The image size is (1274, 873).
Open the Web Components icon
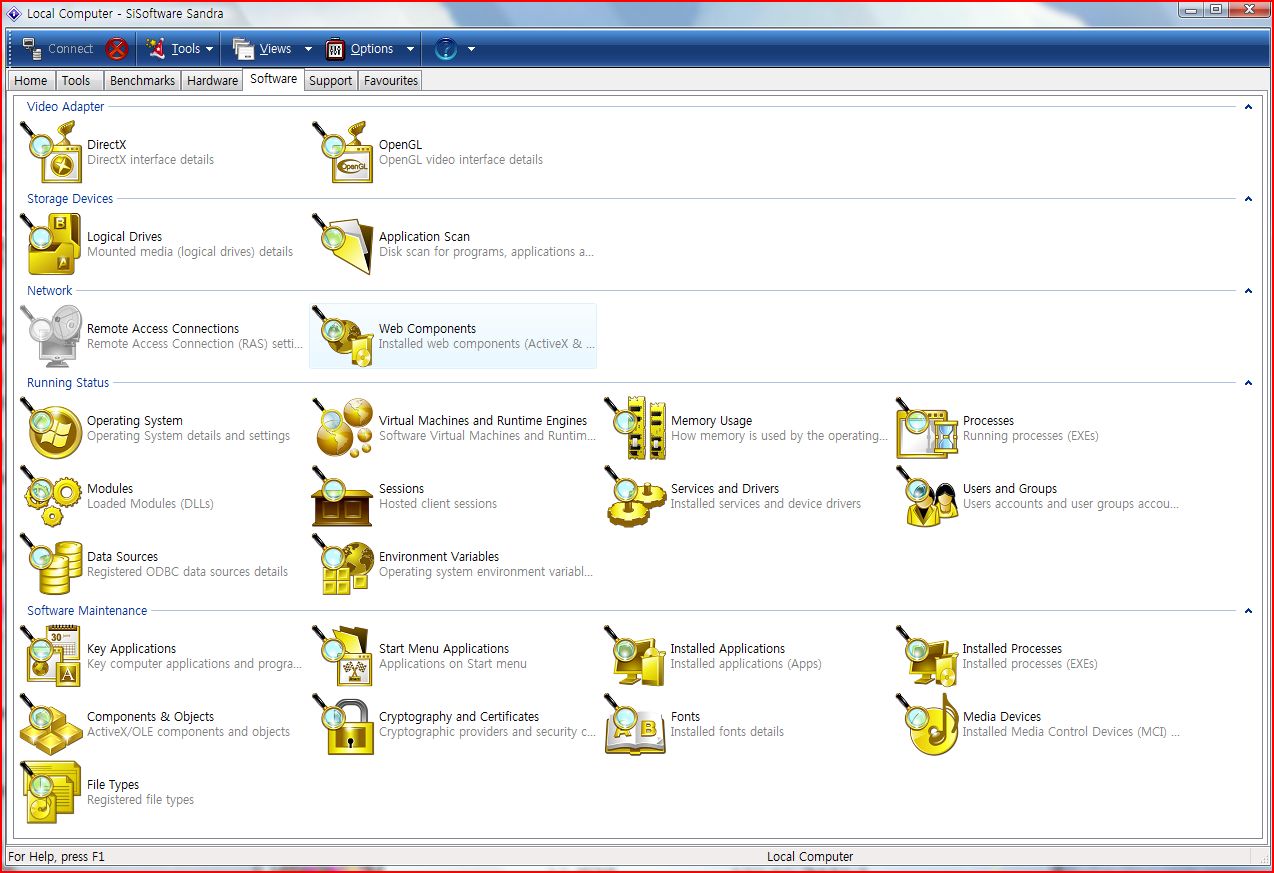(x=343, y=336)
